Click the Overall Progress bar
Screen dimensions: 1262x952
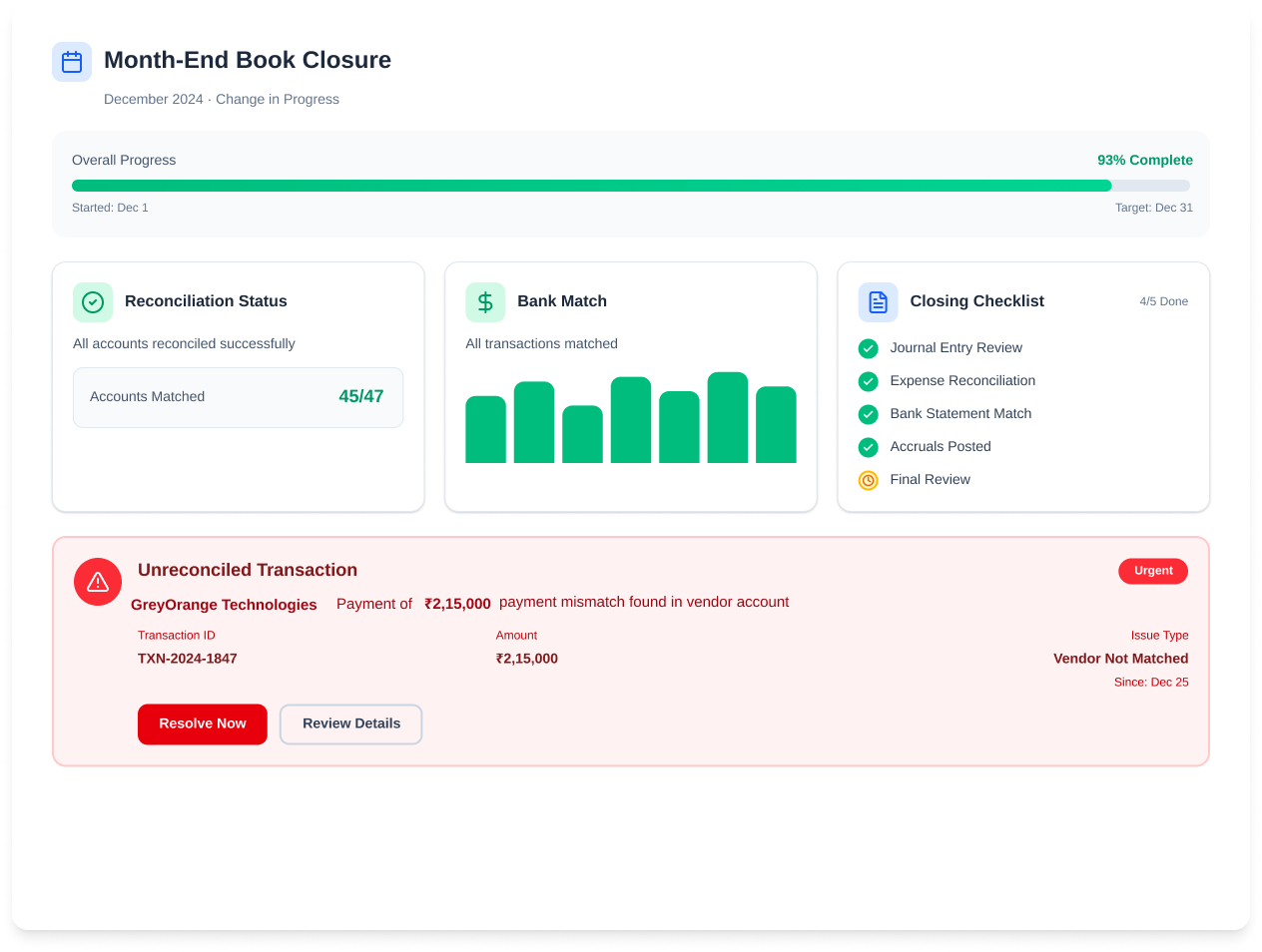(x=631, y=186)
